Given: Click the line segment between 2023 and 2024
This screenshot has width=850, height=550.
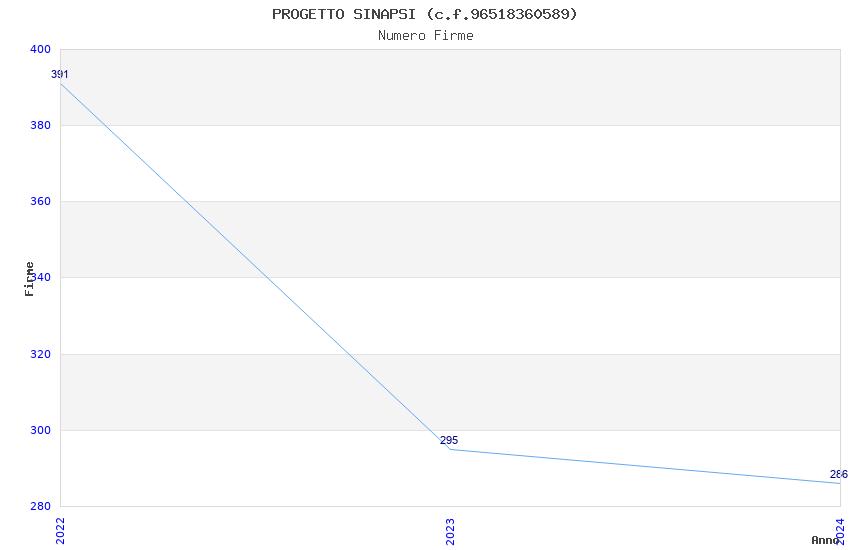Looking at the screenshot, I should [x=645, y=466].
